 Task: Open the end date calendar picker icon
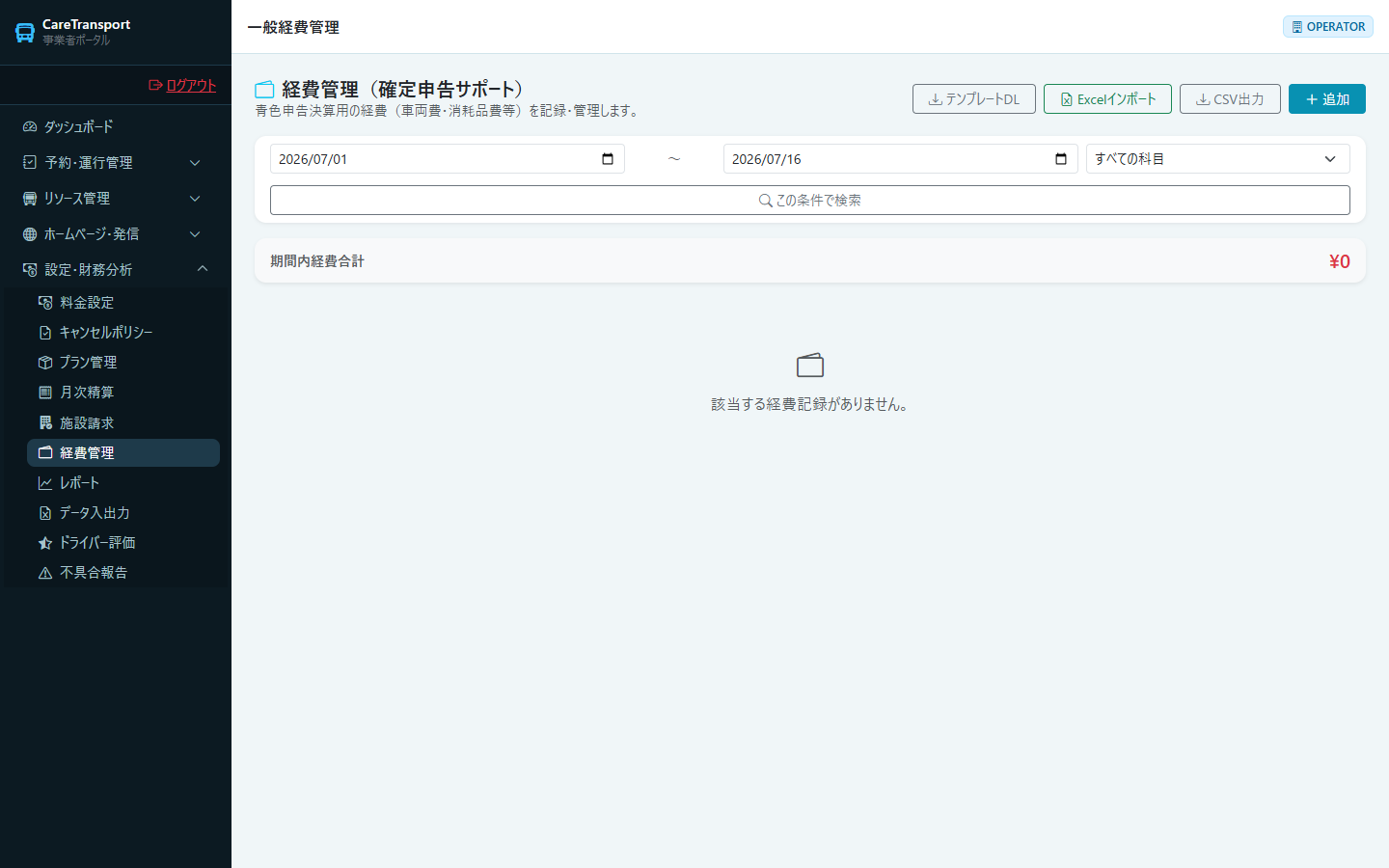coord(1061,159)
